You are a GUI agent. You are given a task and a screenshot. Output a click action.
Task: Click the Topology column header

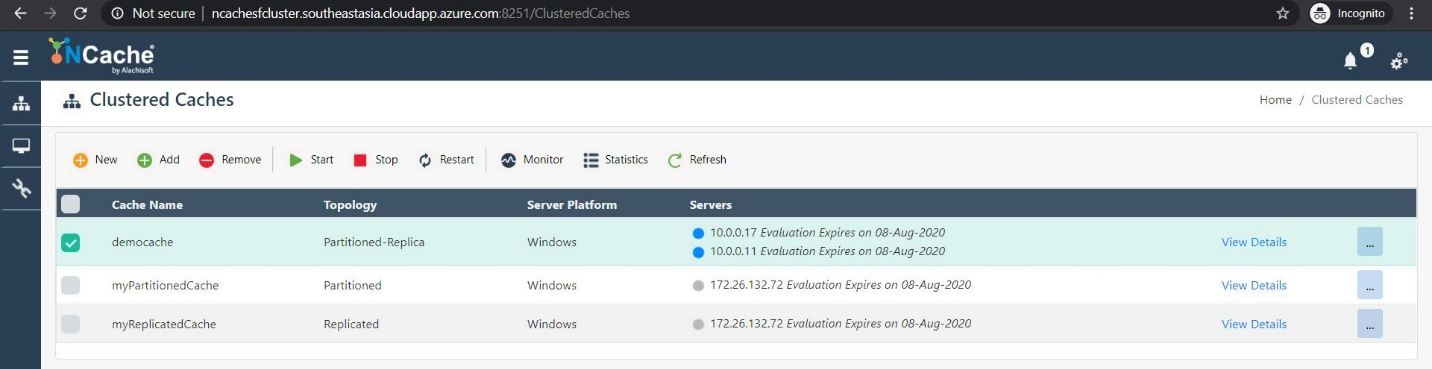tap(350, 205)
